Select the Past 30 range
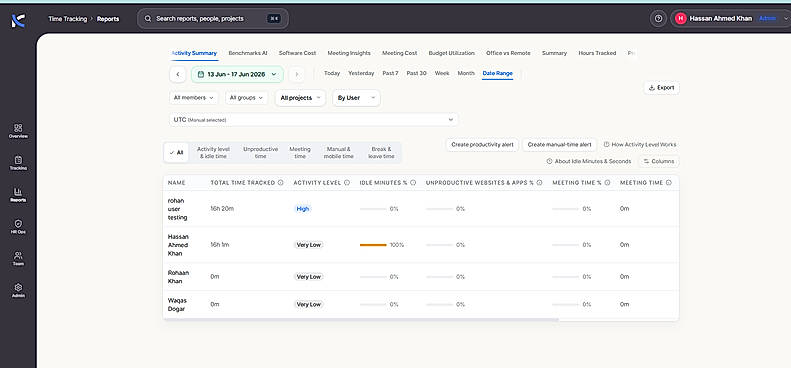This screenshot has width=791, height=368. 417,73
